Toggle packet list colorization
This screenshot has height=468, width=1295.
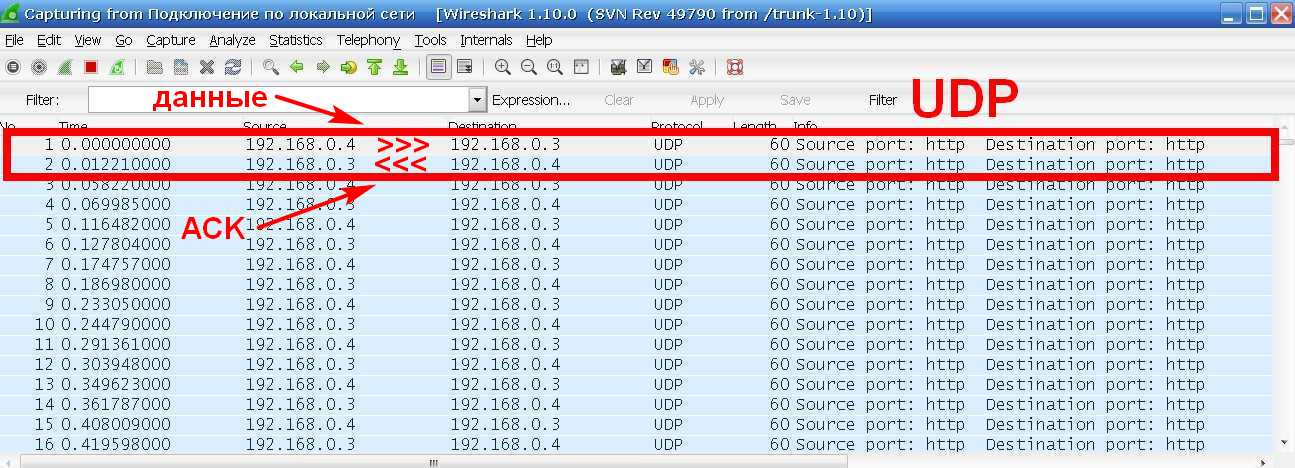(x=437, y=67)
